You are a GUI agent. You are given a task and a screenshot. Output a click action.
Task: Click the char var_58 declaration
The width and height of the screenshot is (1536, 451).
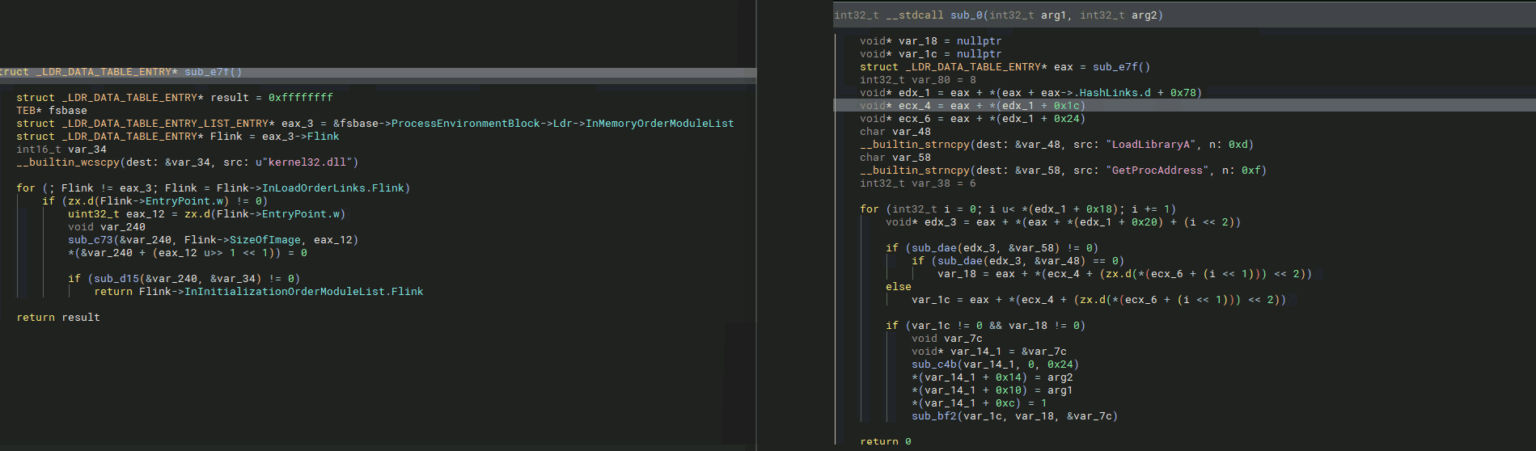pyautogui.click(x=896, y=158)
